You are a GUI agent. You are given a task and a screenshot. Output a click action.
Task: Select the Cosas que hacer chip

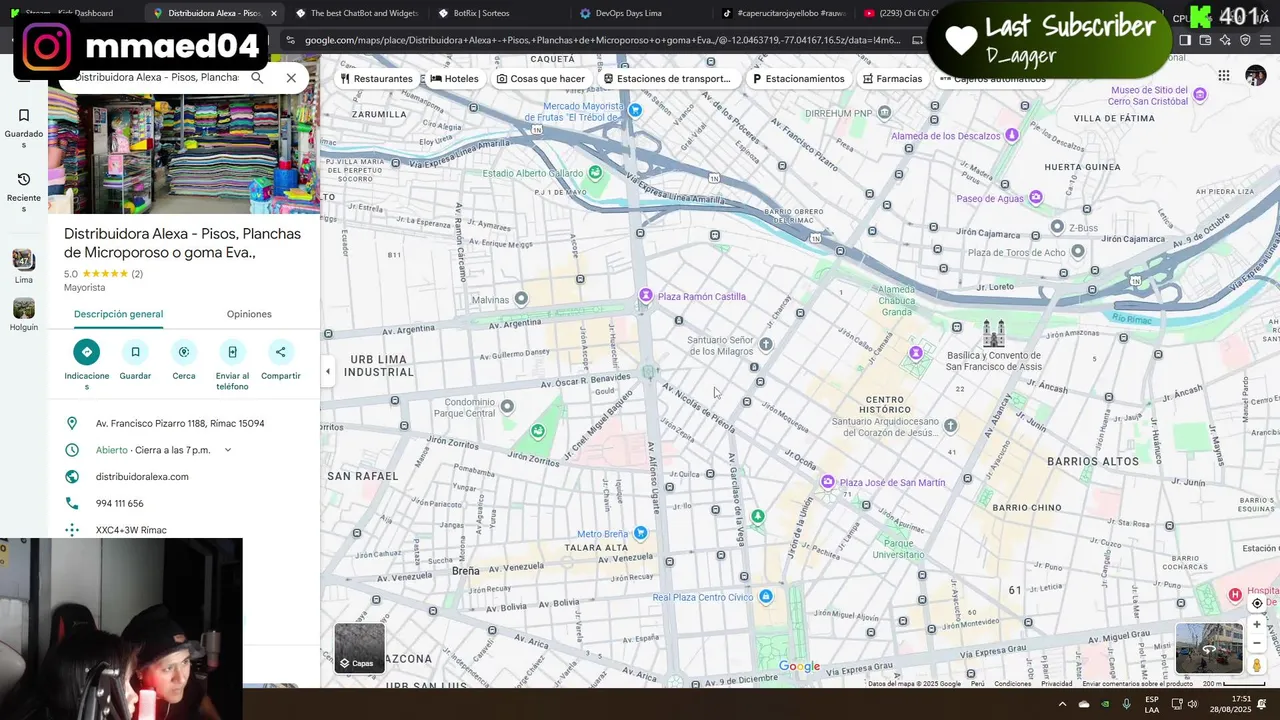pyautogui.click(x=541, y=79)
